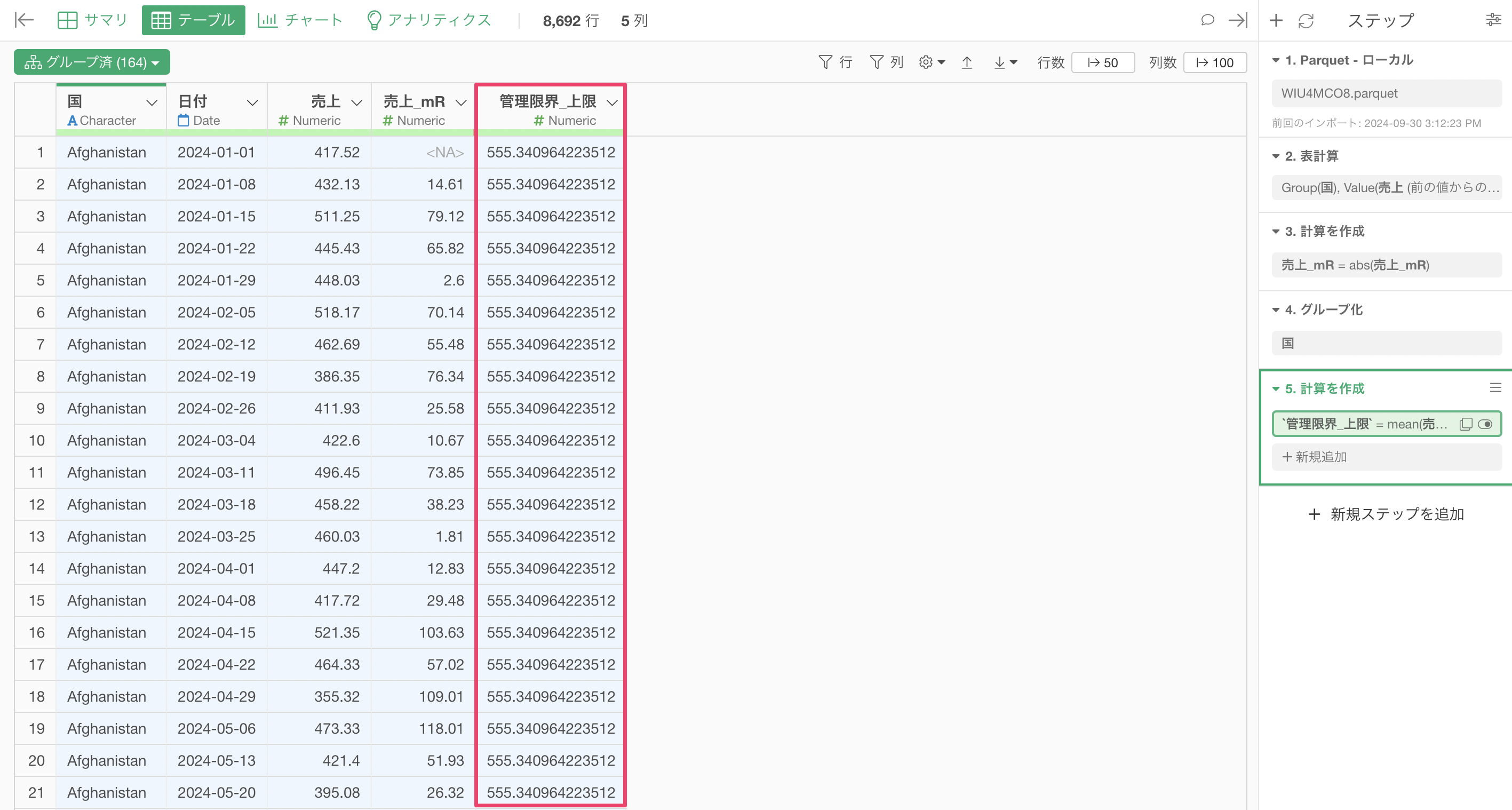Open the アナリティクス tab
Screen dimensions: 1512x810
(x=428, y=20)
